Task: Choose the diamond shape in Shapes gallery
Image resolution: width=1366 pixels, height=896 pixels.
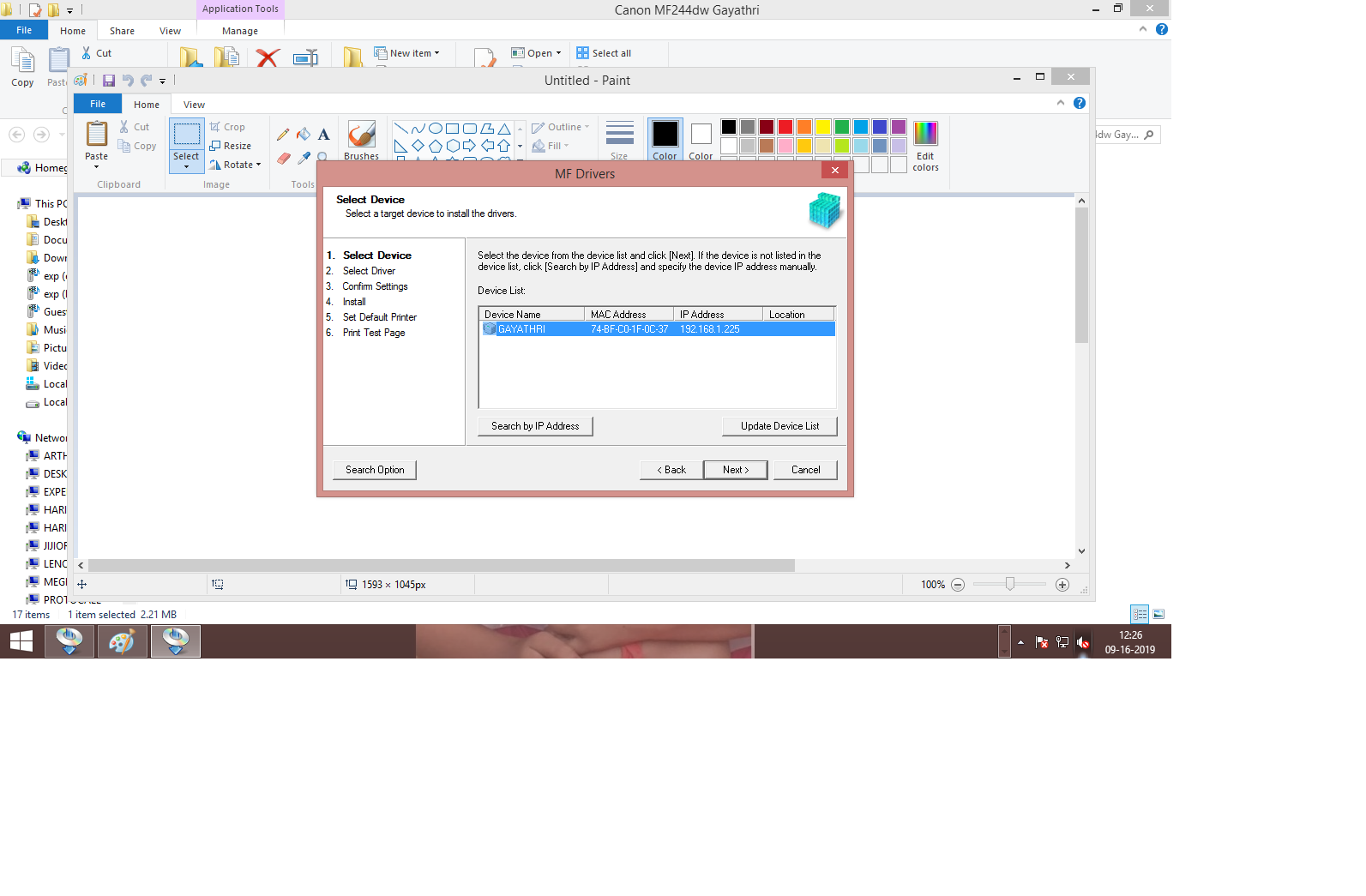Action: tap(418, 146)
